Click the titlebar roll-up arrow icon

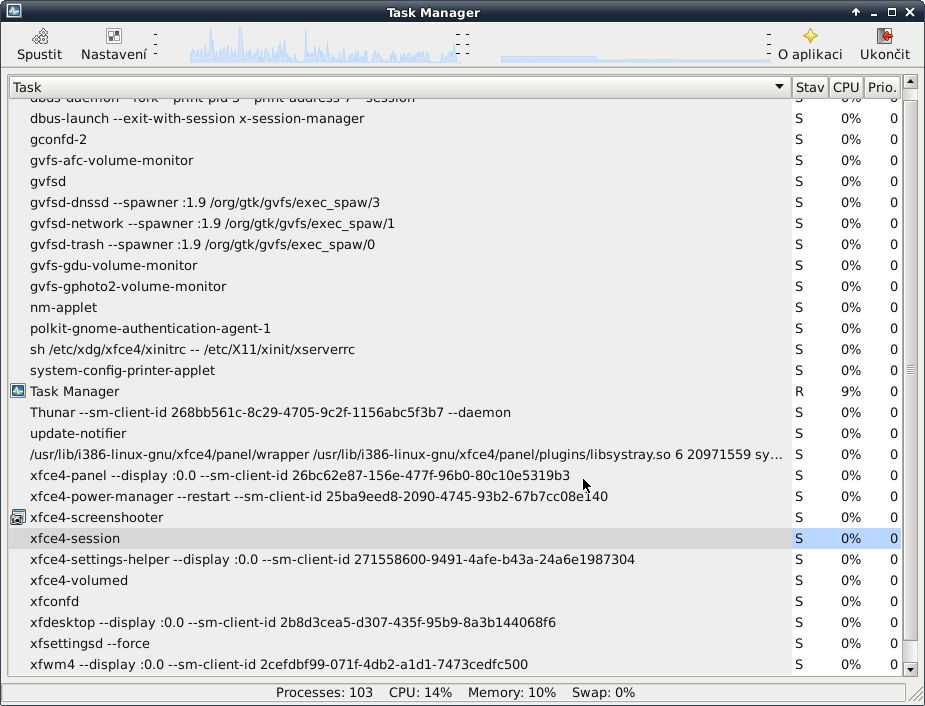point(856,12)
